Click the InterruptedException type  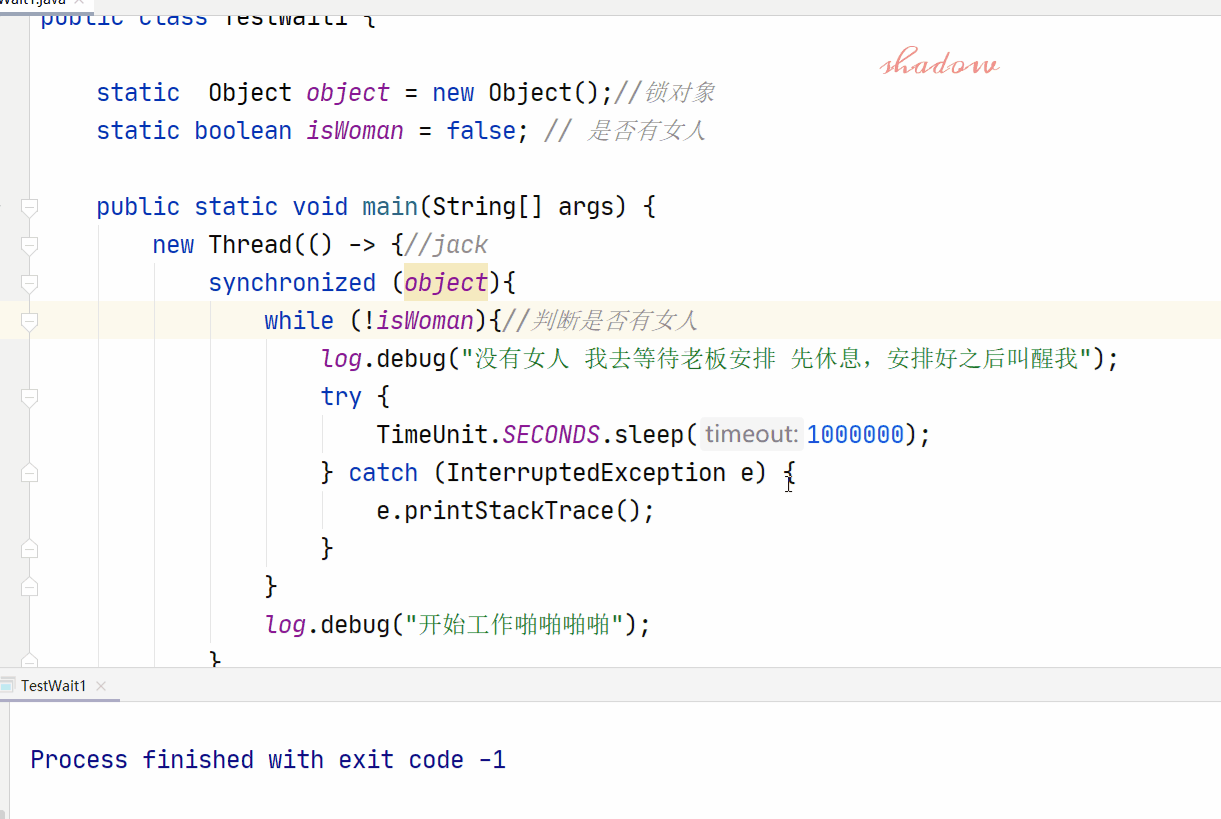586,472
